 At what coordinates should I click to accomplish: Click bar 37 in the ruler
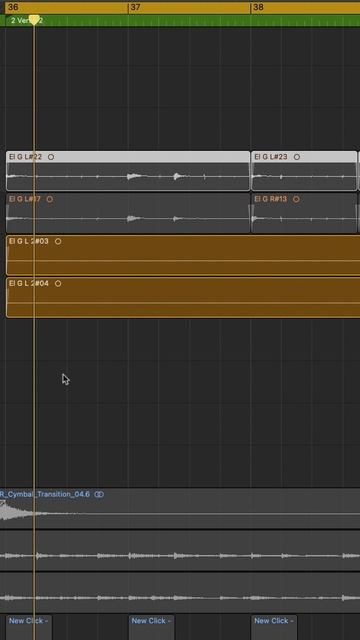136,7
